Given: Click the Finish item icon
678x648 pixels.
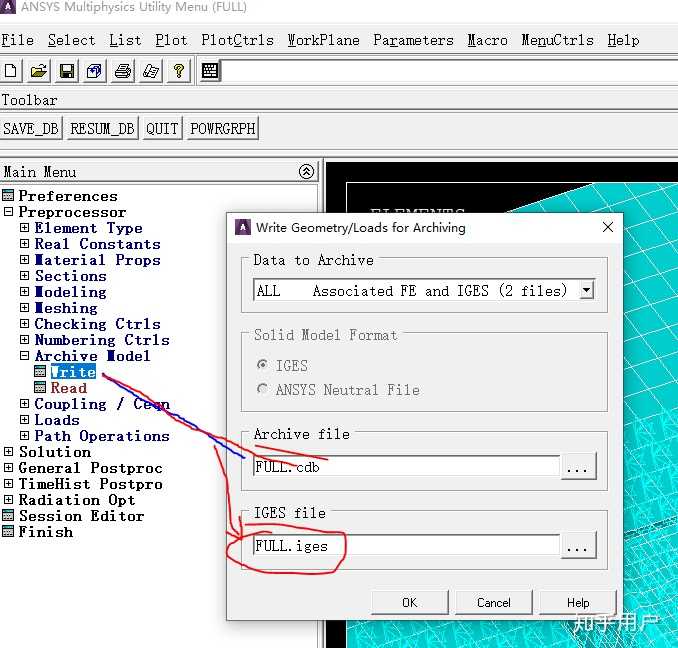Looking at the screenshot, I should (8, 531).
